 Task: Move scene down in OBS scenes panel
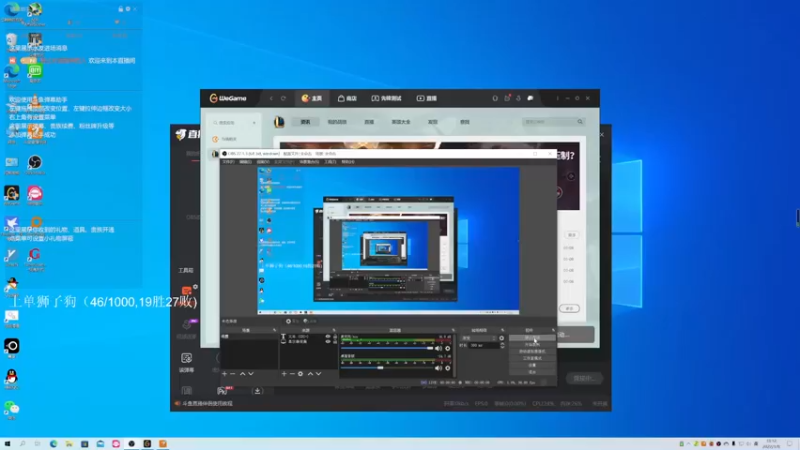tap(251, 374)
